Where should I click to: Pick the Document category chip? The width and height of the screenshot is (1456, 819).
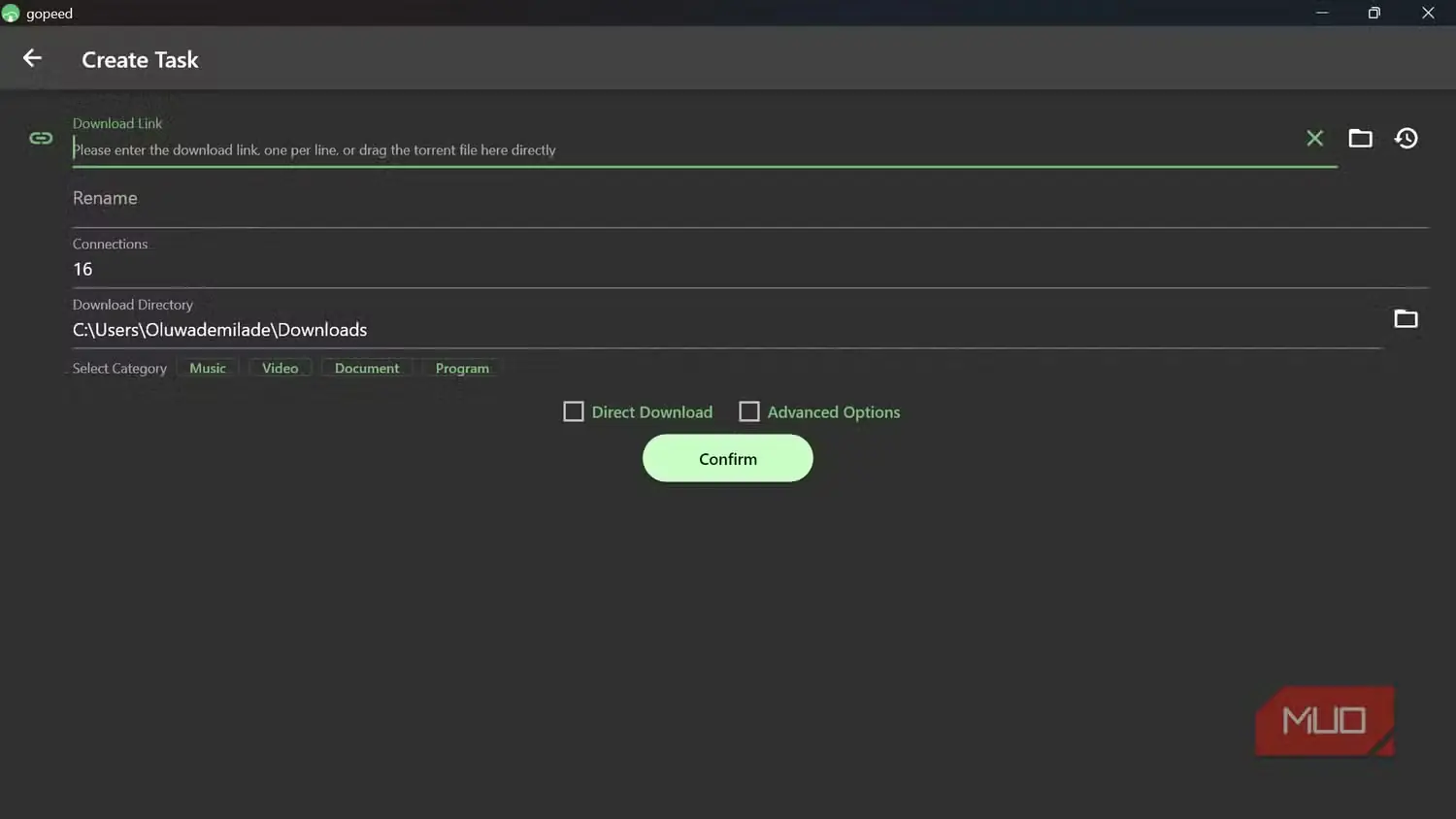[367, 368]
